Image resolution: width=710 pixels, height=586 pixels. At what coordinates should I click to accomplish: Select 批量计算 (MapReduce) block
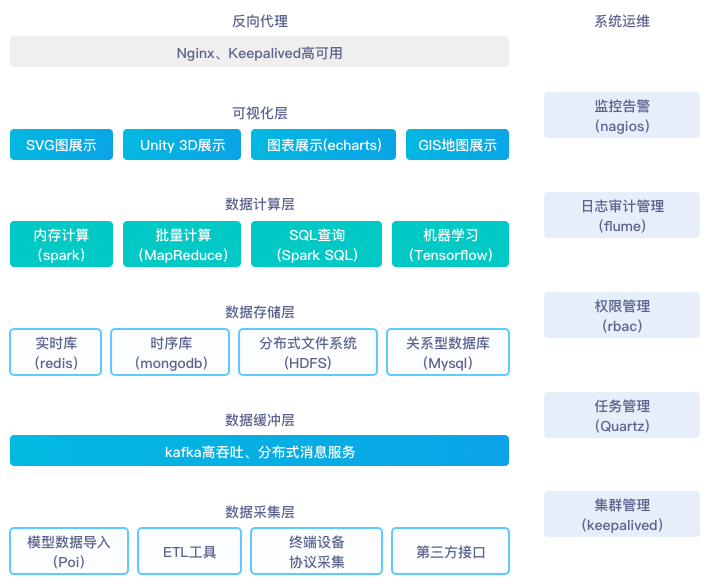(182, 245)
